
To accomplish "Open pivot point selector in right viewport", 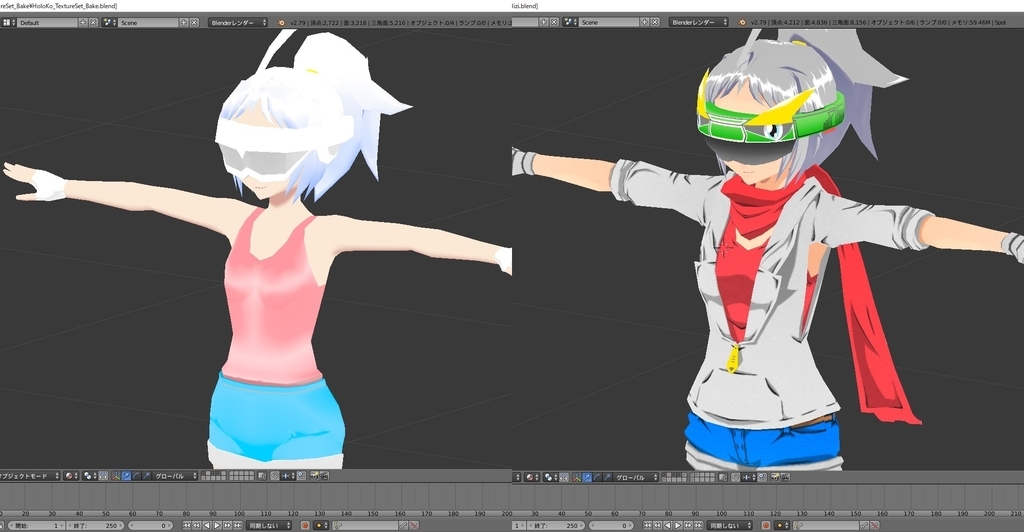I will coord(550,478).
